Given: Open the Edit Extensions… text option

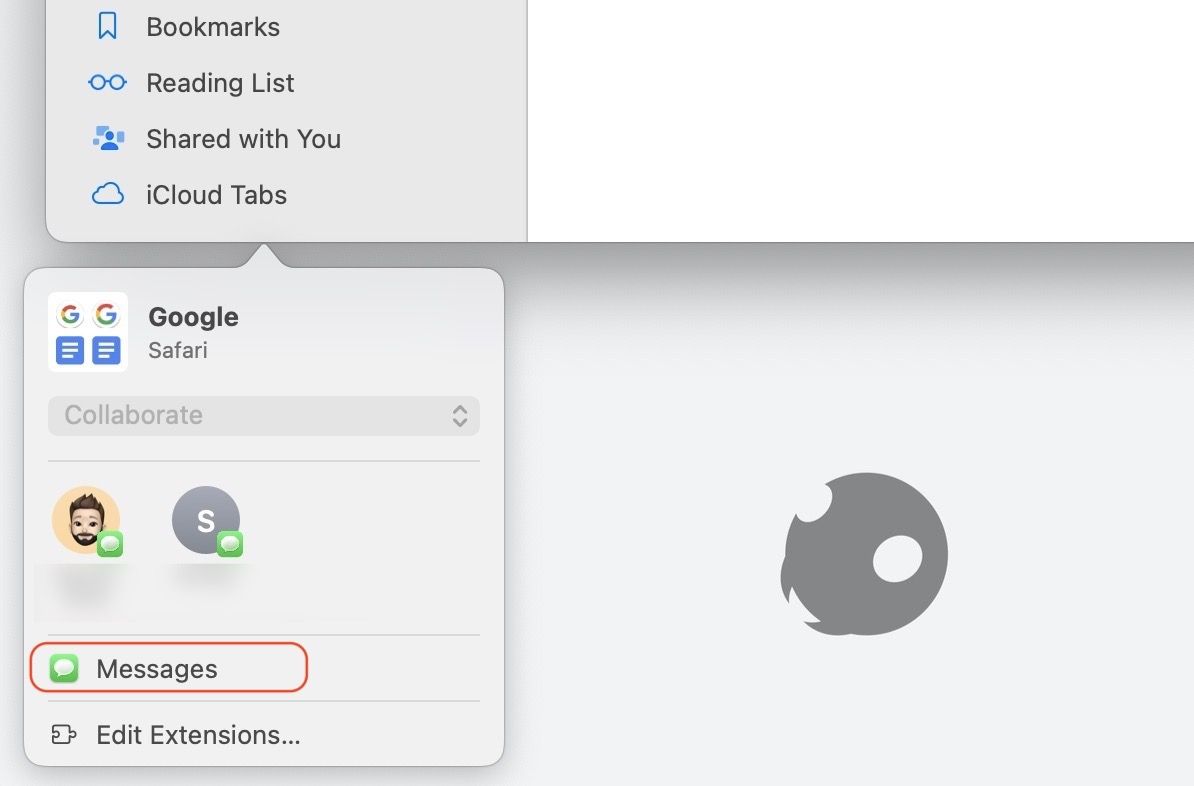Looking at the screenshot, I should (198, 736).
